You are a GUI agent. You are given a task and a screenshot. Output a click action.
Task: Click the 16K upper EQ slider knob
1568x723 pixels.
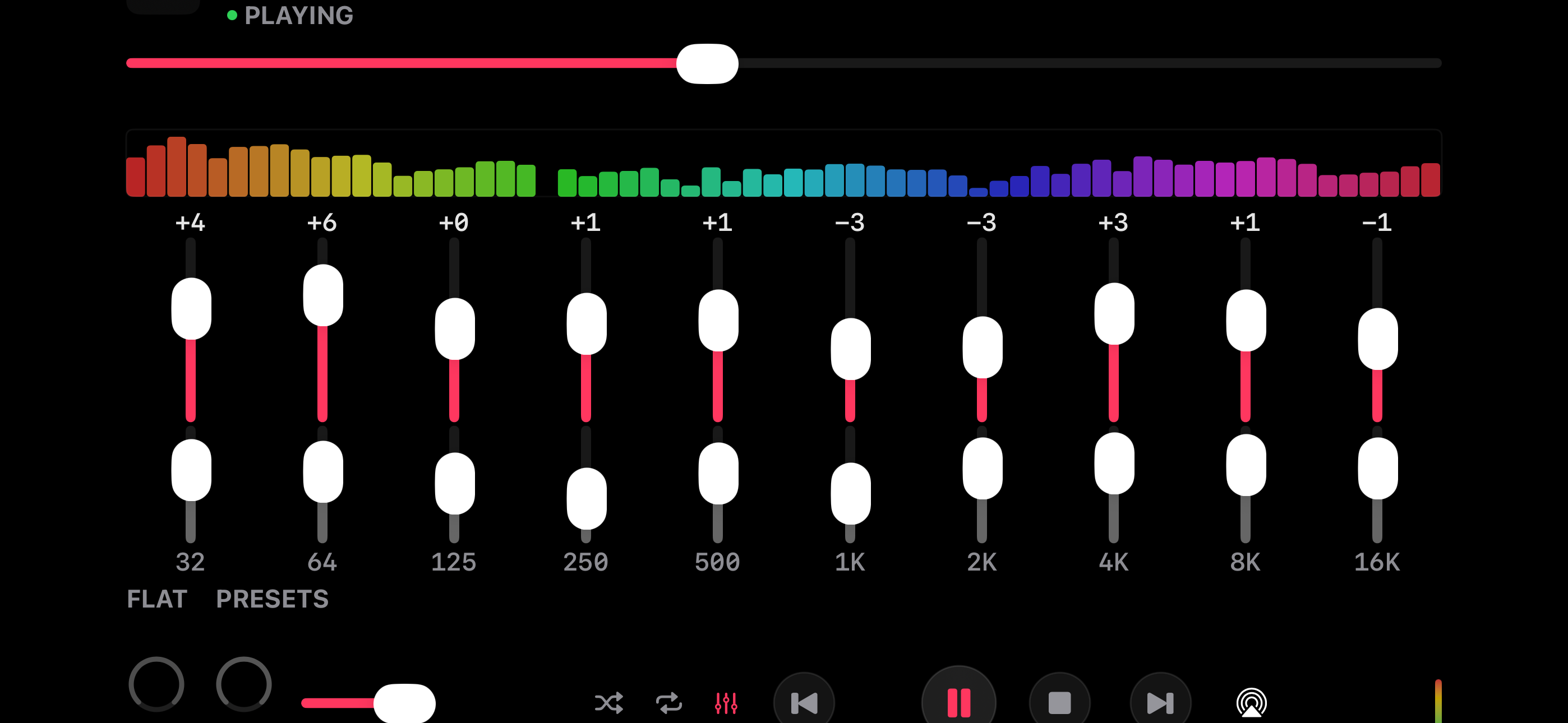(x=1377, y=339)
